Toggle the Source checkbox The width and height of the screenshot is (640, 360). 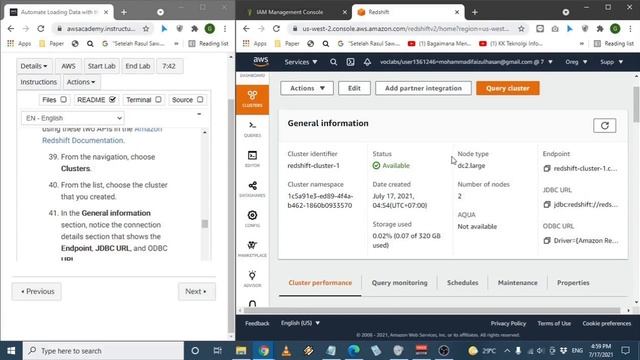pyautogui.click(x=200, y=99)
